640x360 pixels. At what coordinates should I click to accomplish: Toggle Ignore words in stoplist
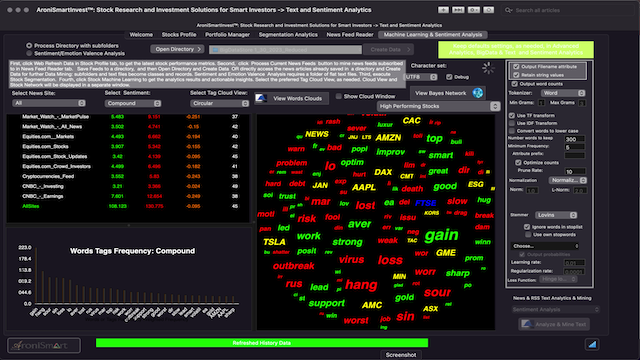click(527, 227)
